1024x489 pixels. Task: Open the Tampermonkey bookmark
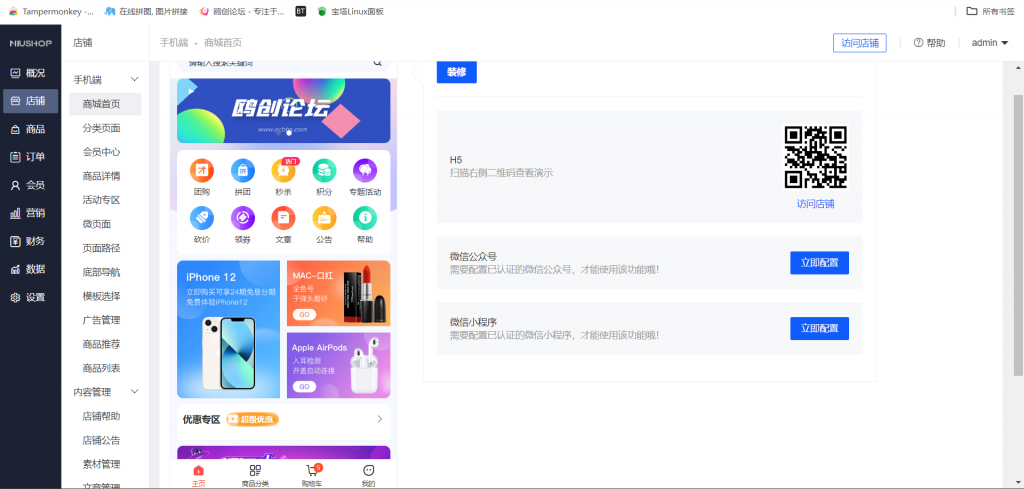(51, 11)
